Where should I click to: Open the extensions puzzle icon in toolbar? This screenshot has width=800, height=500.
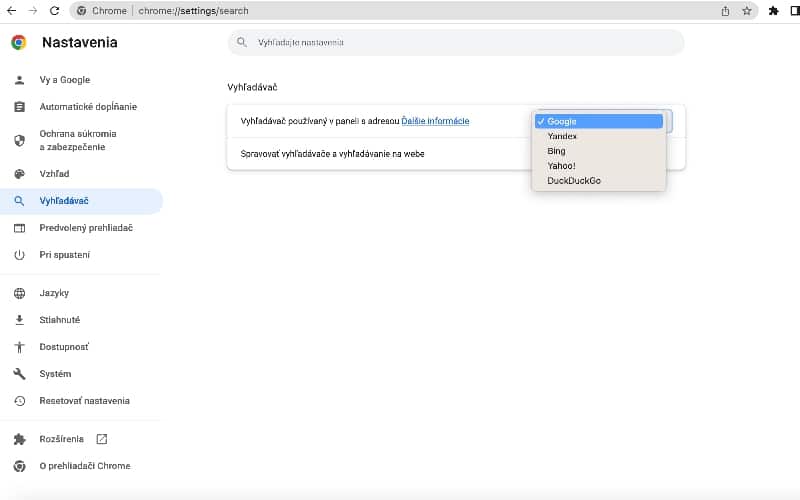click(x=773, y=11)
